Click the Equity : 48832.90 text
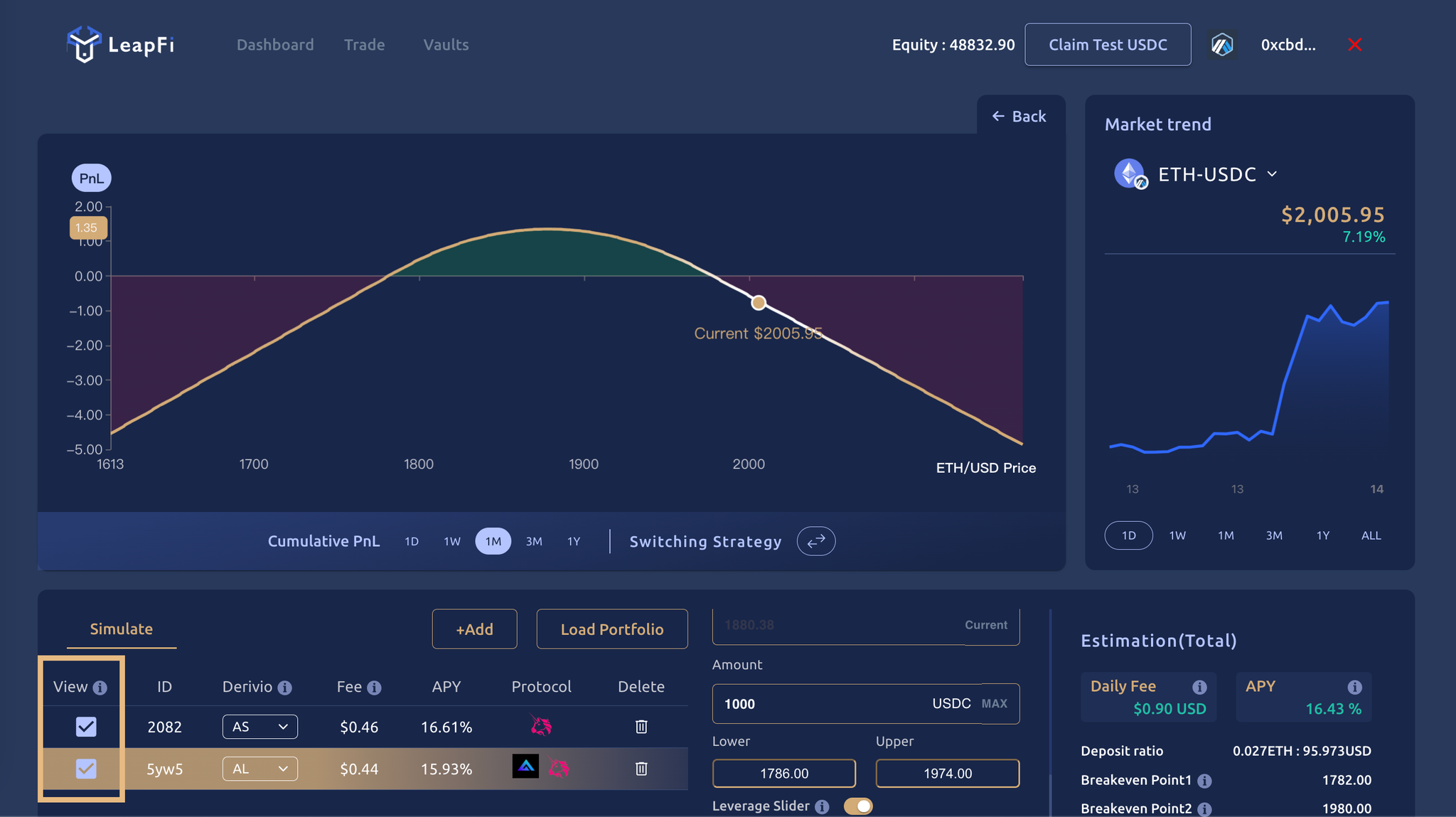This screenshot has height=817, width=1456. point(953,45)
